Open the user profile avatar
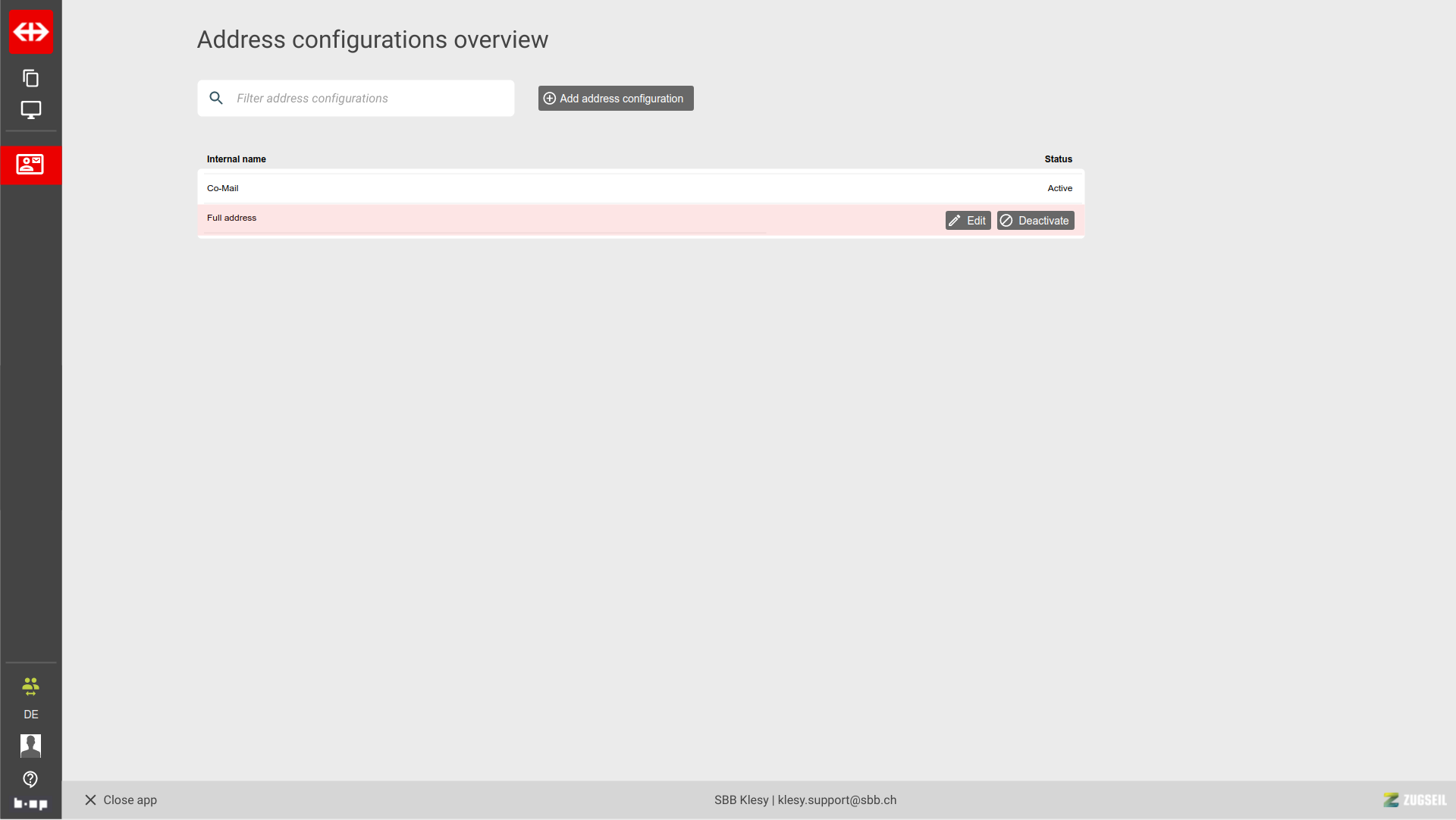 click(30, 746)
